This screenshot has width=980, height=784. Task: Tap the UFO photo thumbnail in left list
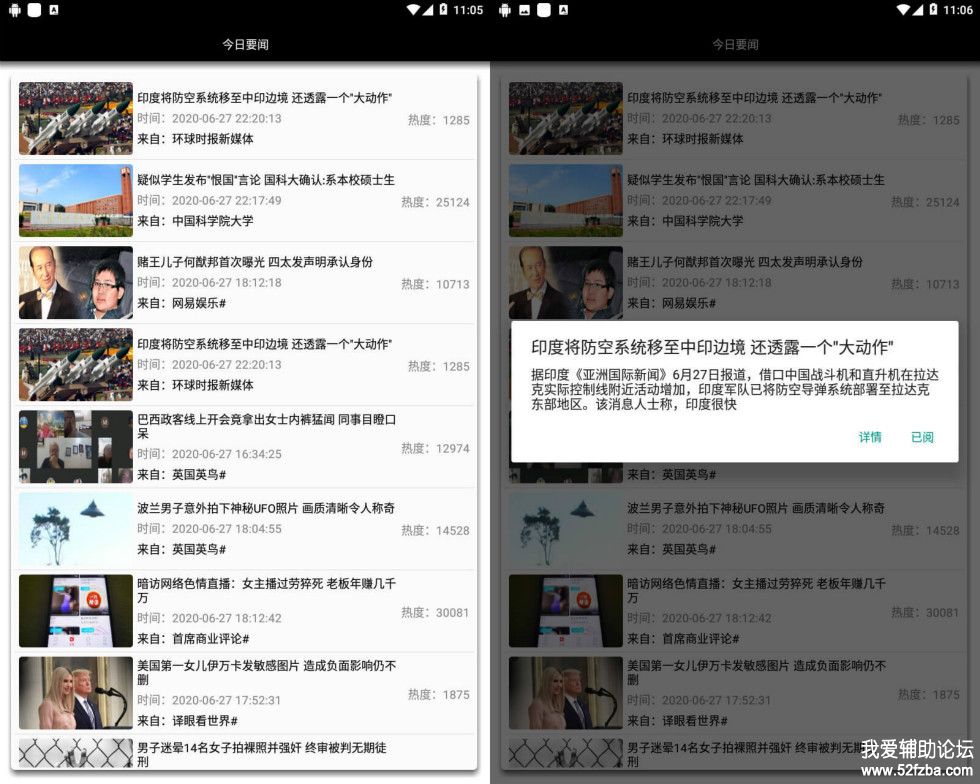tap(76, 528)
